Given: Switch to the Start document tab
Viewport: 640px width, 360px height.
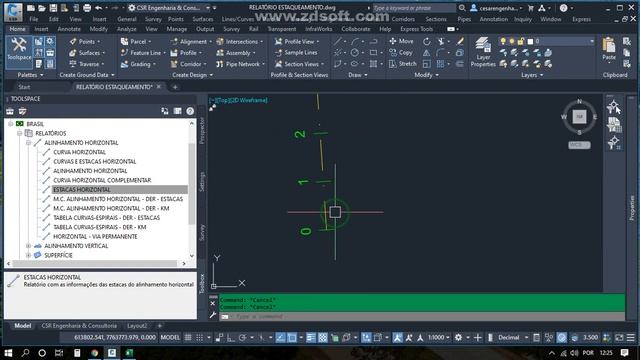Looking at the screenshot, I should [24, 87].
